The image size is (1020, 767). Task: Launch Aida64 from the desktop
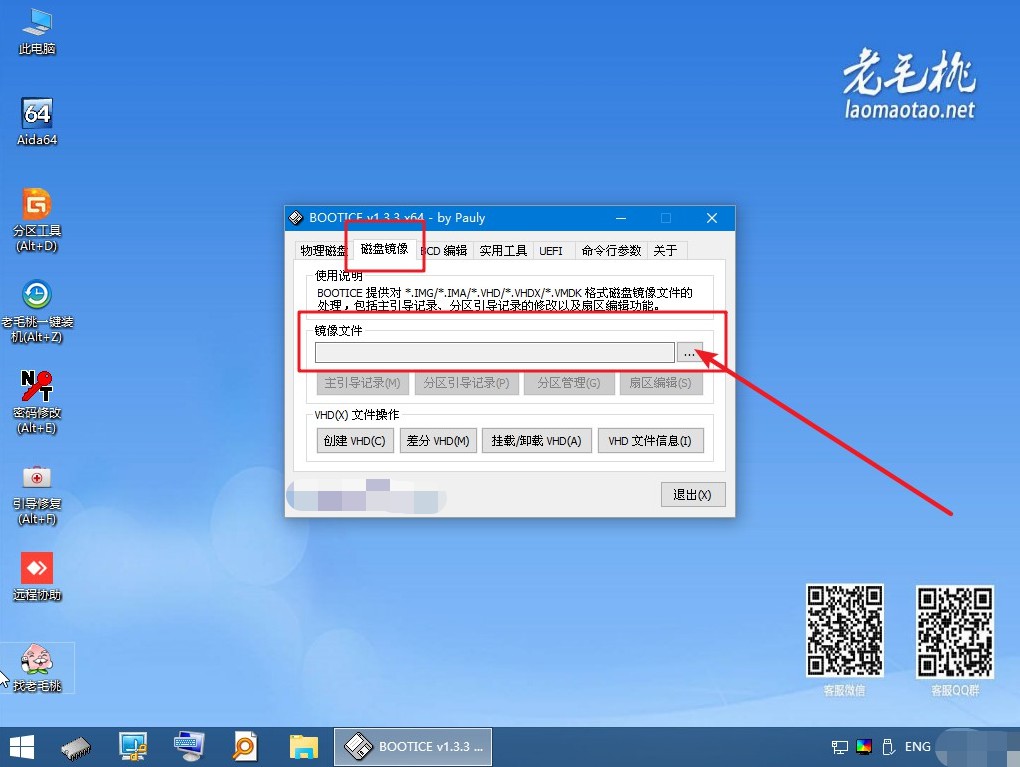(36, 122)
